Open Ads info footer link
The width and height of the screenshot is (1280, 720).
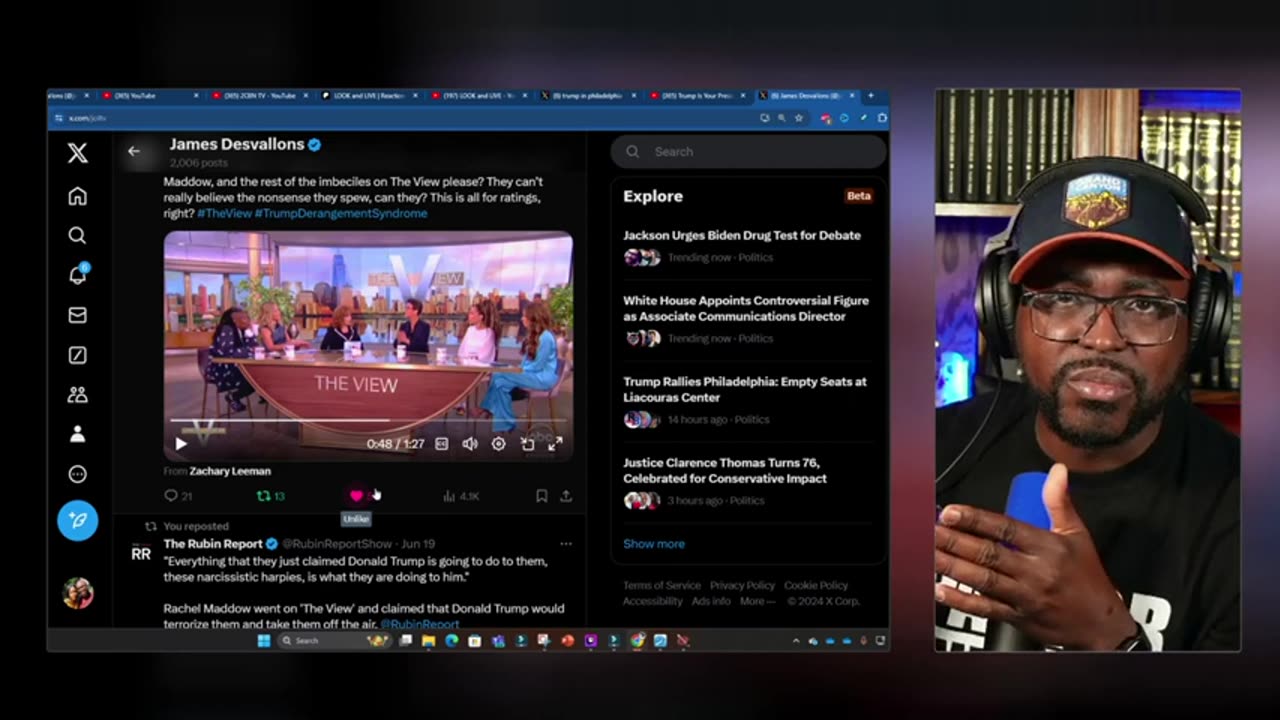[711, 601]
